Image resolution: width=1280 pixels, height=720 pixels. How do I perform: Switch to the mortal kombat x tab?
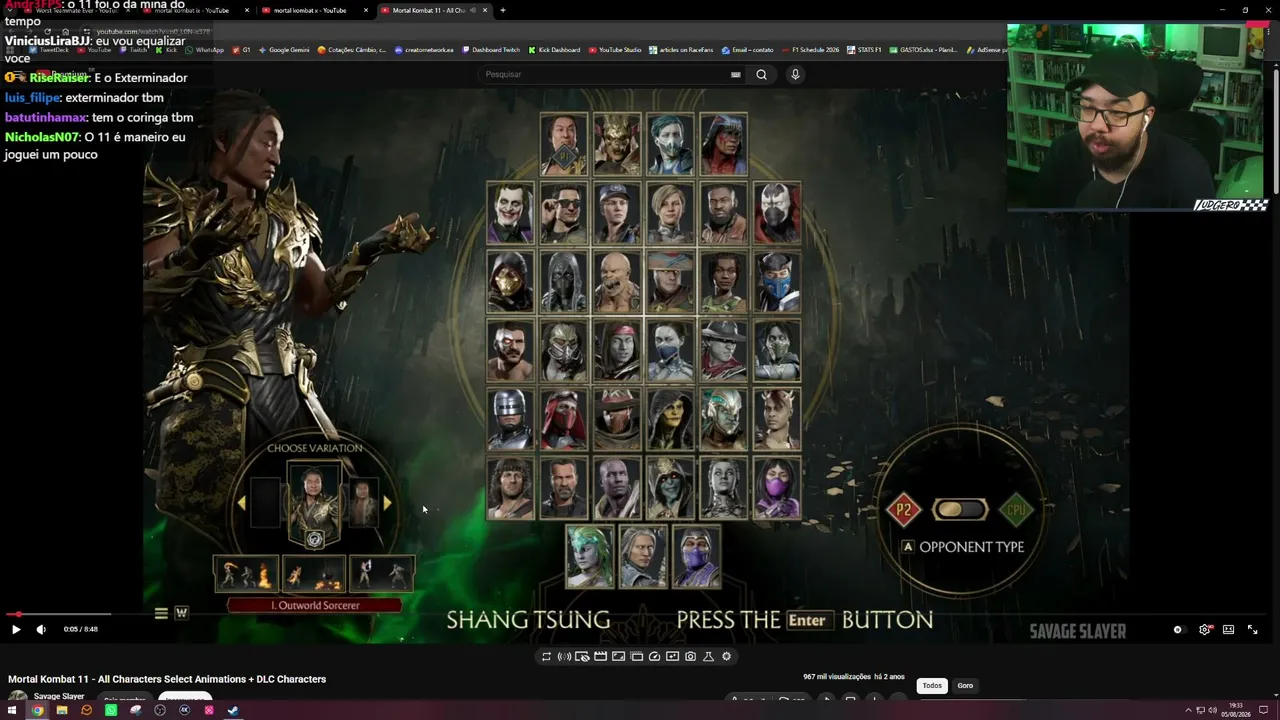(315, 10)
